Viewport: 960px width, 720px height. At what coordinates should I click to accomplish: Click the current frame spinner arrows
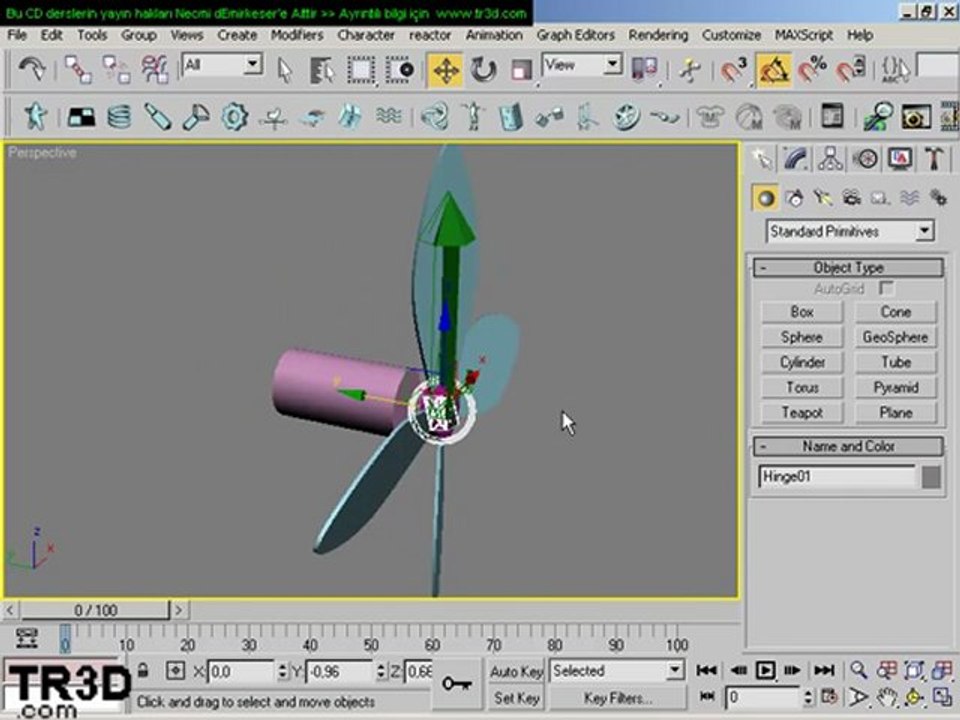tap(808, 697)
